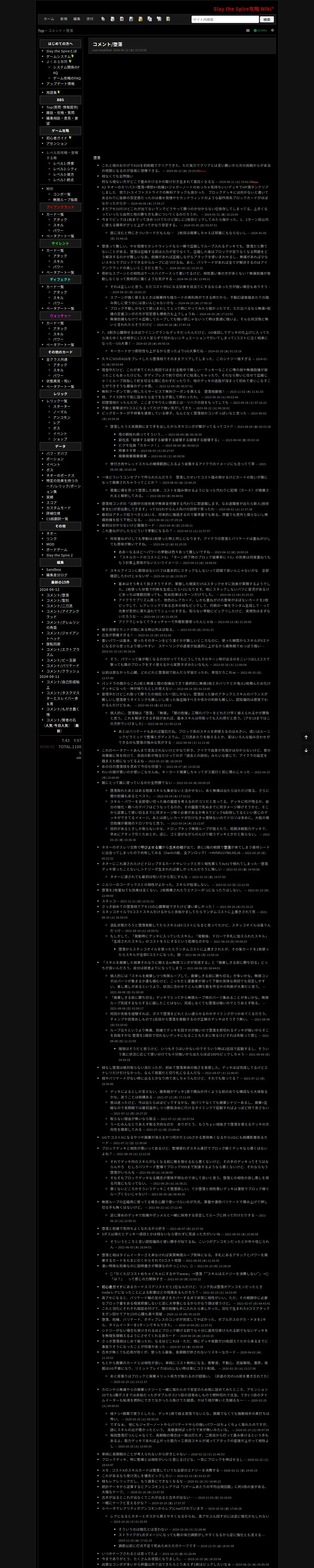314x1568 pixels.
Task: Open the 用語集 glossary link
Action: (x=51, y=93)
